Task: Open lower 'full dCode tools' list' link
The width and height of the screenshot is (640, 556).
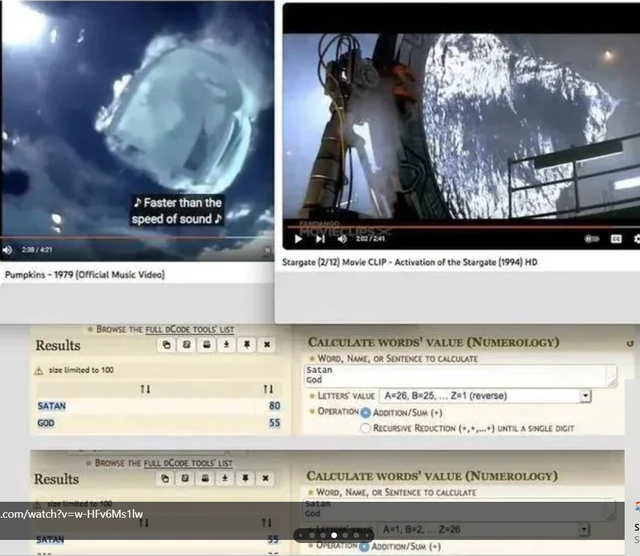Action: click(188, 463)
